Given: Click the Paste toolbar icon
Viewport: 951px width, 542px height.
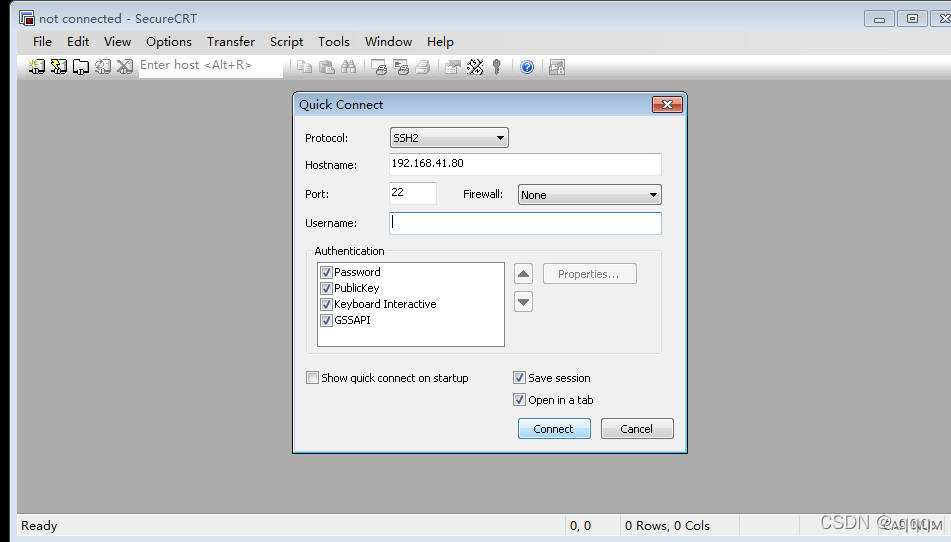Looking at the screenshot, I should [326, 67].
